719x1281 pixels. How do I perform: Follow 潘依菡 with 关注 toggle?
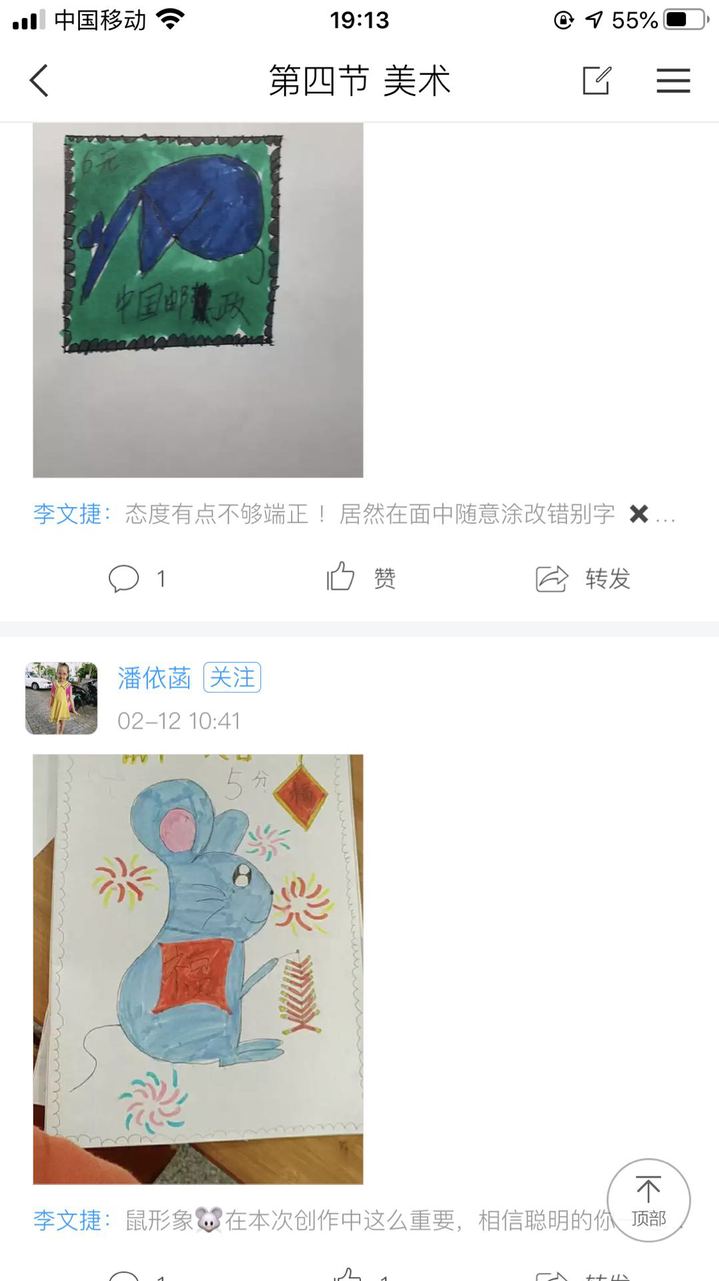coord(232,677)
